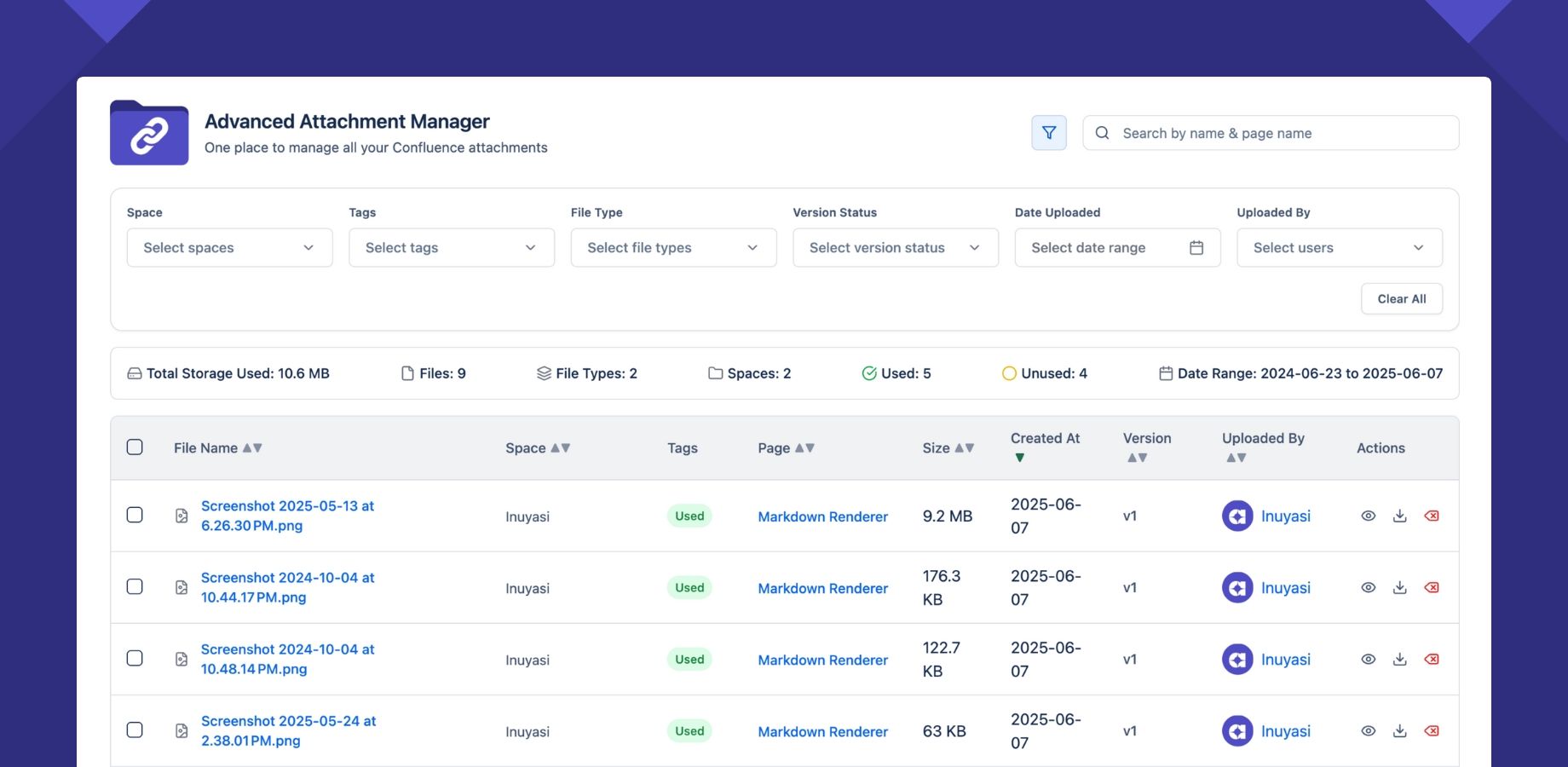Screen dimensions: 1568x767
Task: Sort table by Size column
Action: pos(964,448)
